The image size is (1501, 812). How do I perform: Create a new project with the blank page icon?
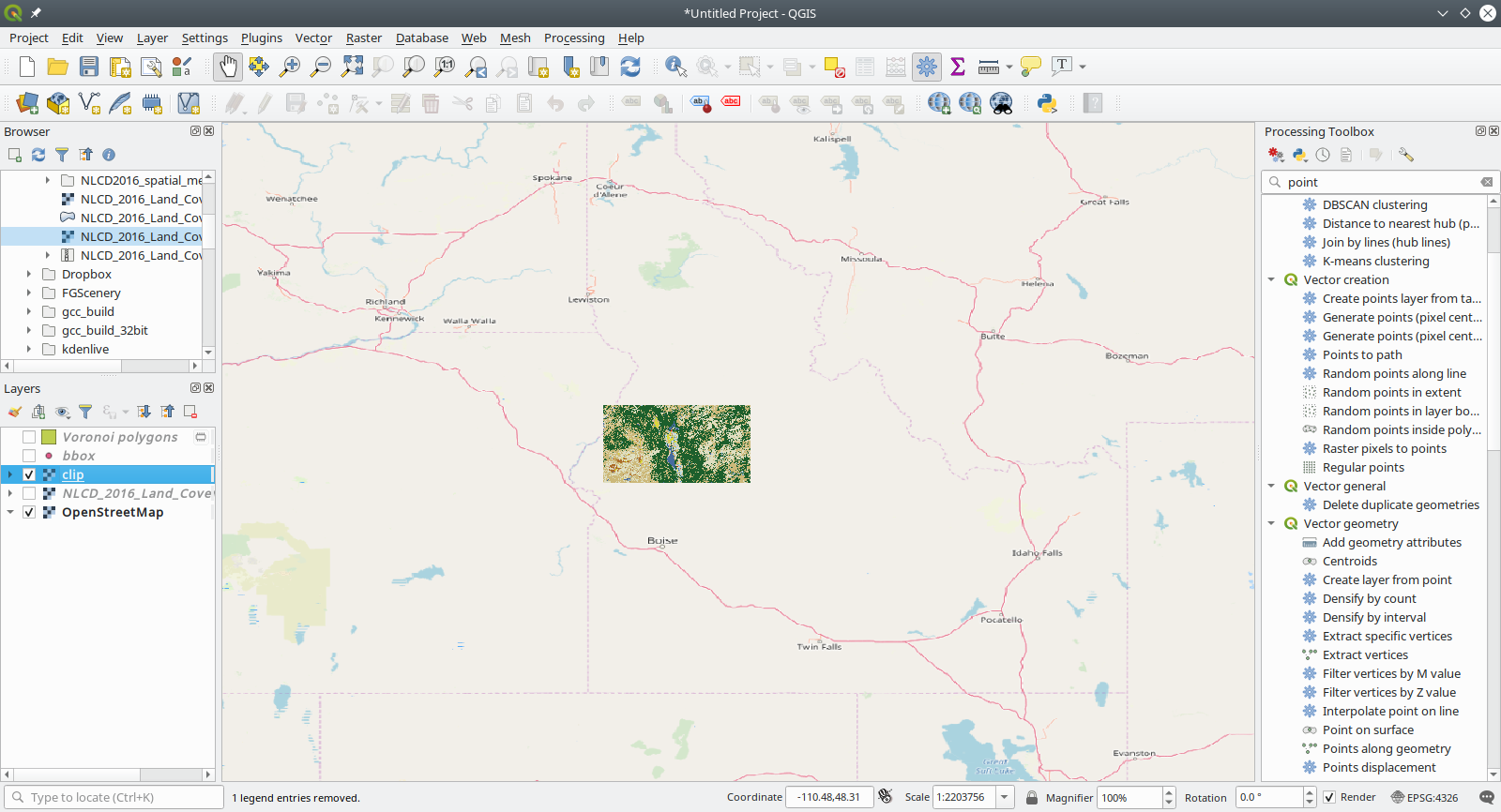click(27, 67)
